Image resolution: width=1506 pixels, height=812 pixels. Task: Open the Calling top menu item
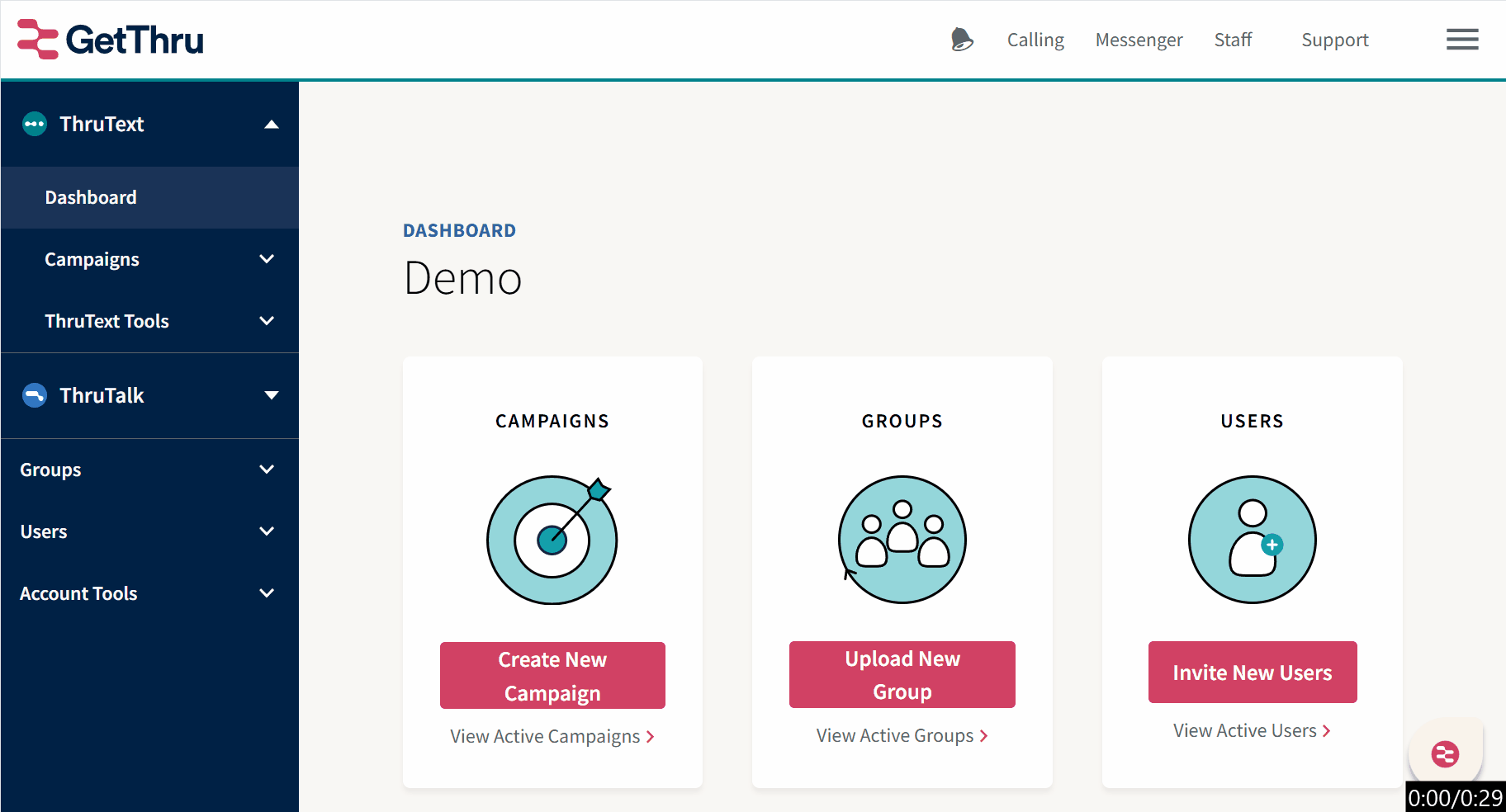click(1035, 40)
